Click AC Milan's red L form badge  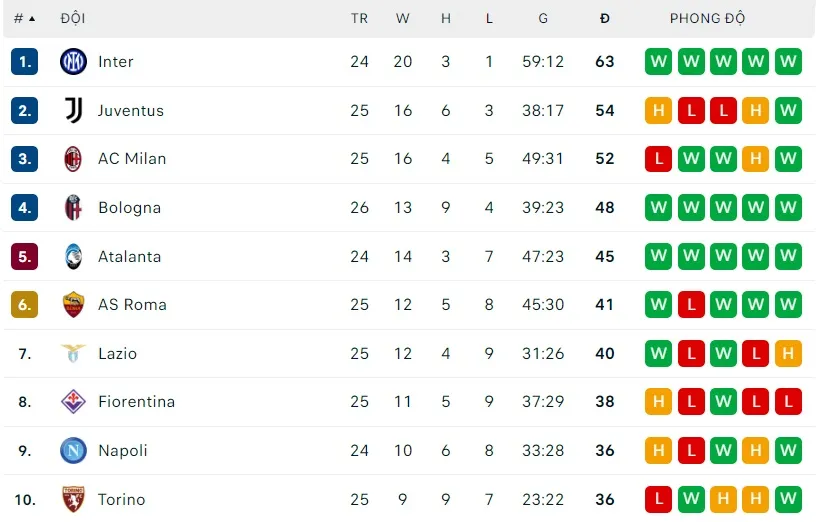pyautogui.click(x=658, y=159)
